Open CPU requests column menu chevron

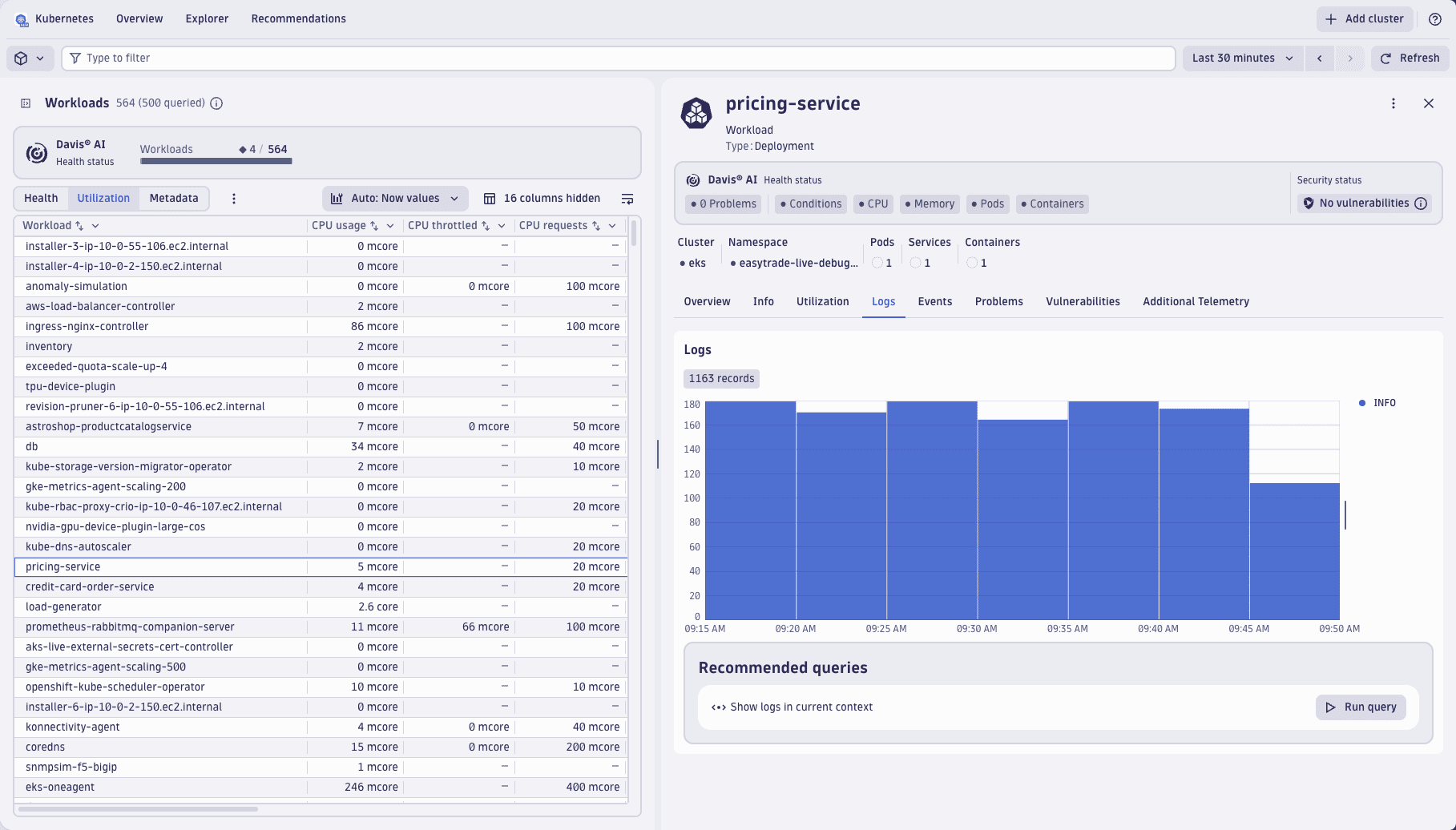(x=612, y=226)
